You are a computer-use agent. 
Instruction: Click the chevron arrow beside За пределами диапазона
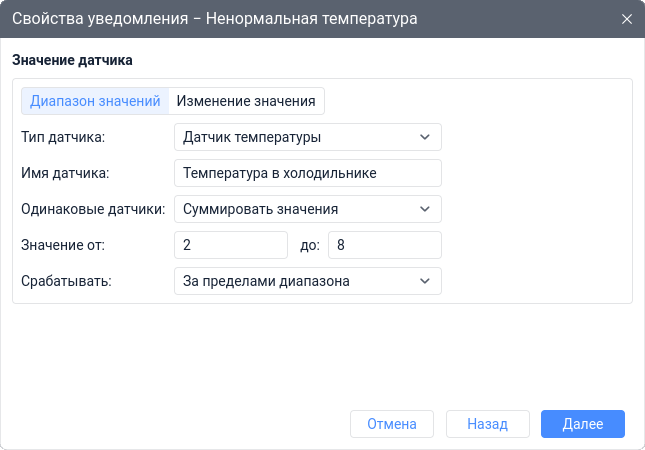click(424, 281)
